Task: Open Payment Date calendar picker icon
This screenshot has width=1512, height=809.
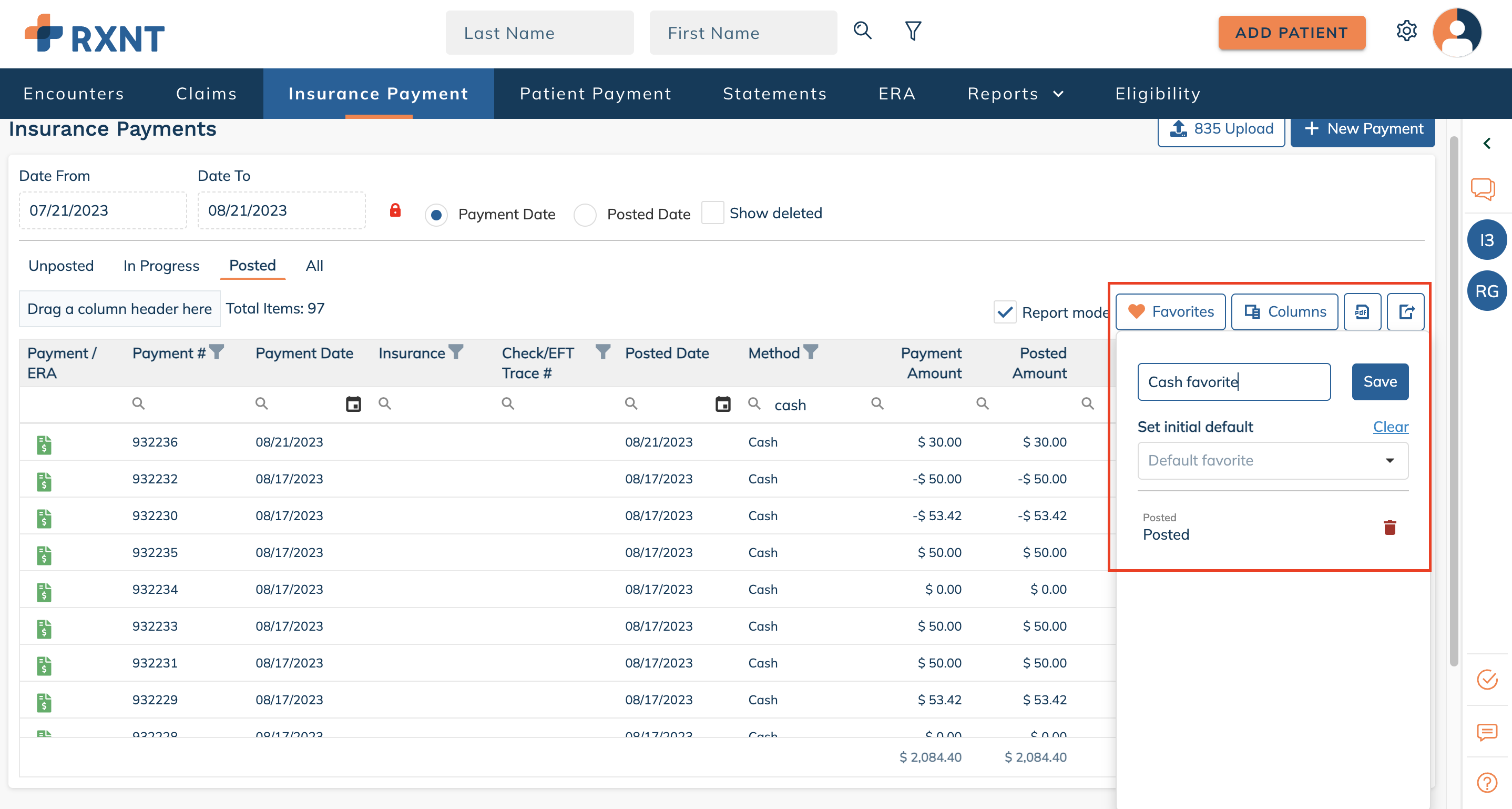Action: (353, 404)
